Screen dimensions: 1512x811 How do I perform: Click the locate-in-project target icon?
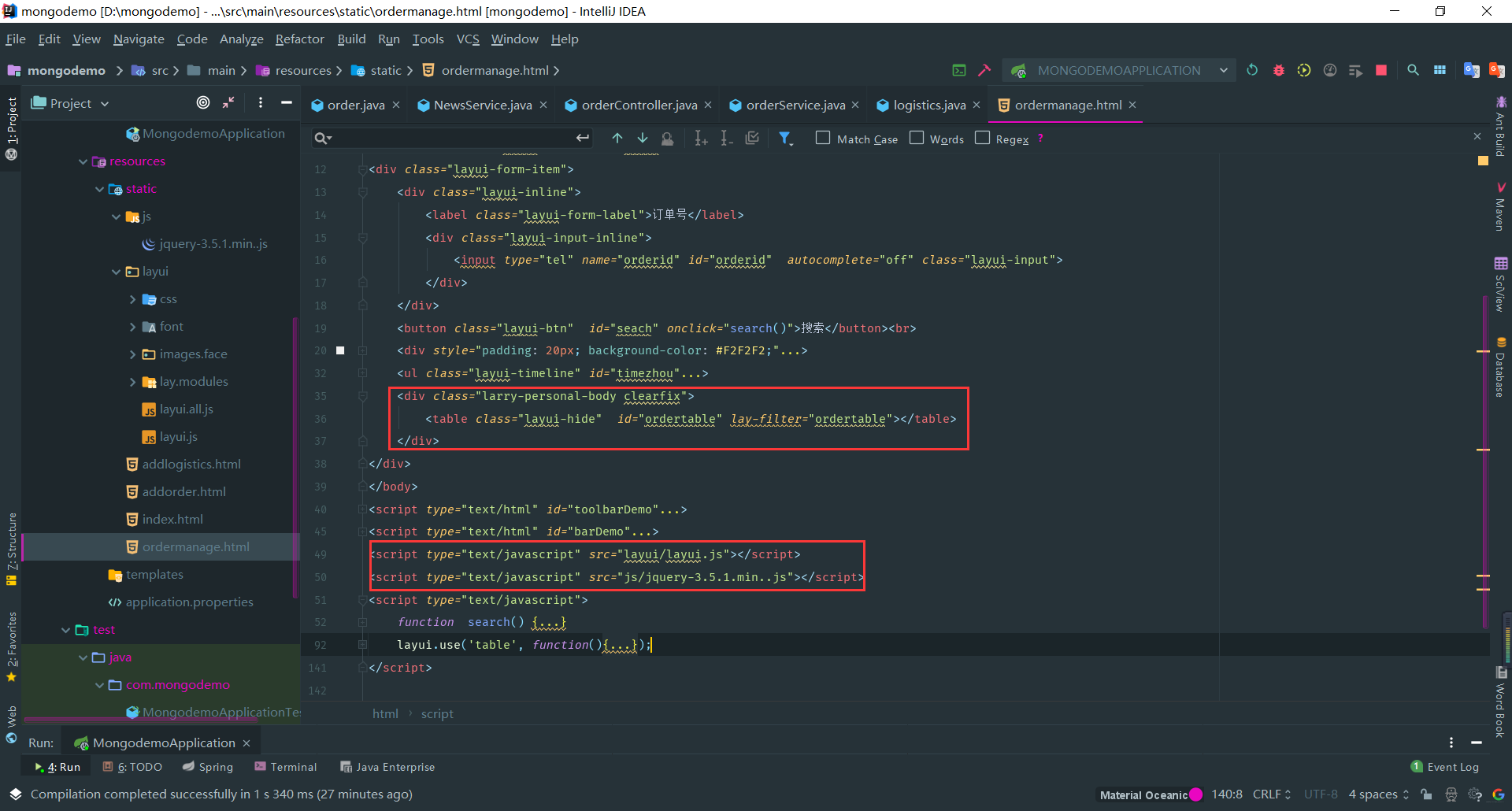click(203, 102)
